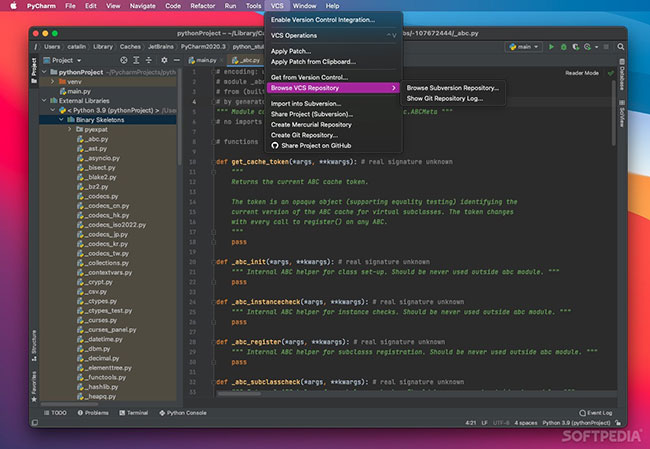Click the tool windows quick-access icon in status bar
The image size is (650, 449).
click(35, 422)
